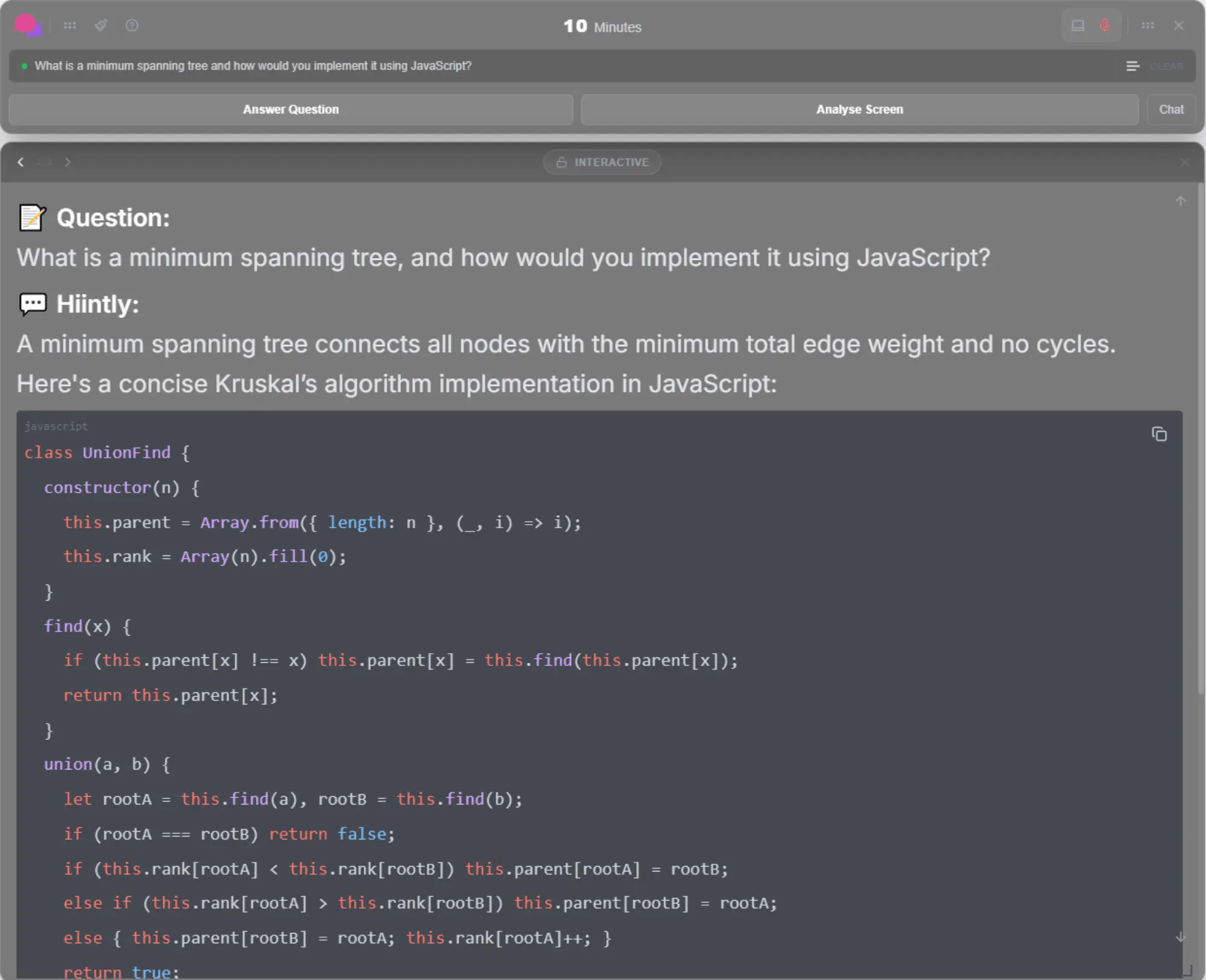Click the 'Hiintly:' heading

click(x=98, y=304)
